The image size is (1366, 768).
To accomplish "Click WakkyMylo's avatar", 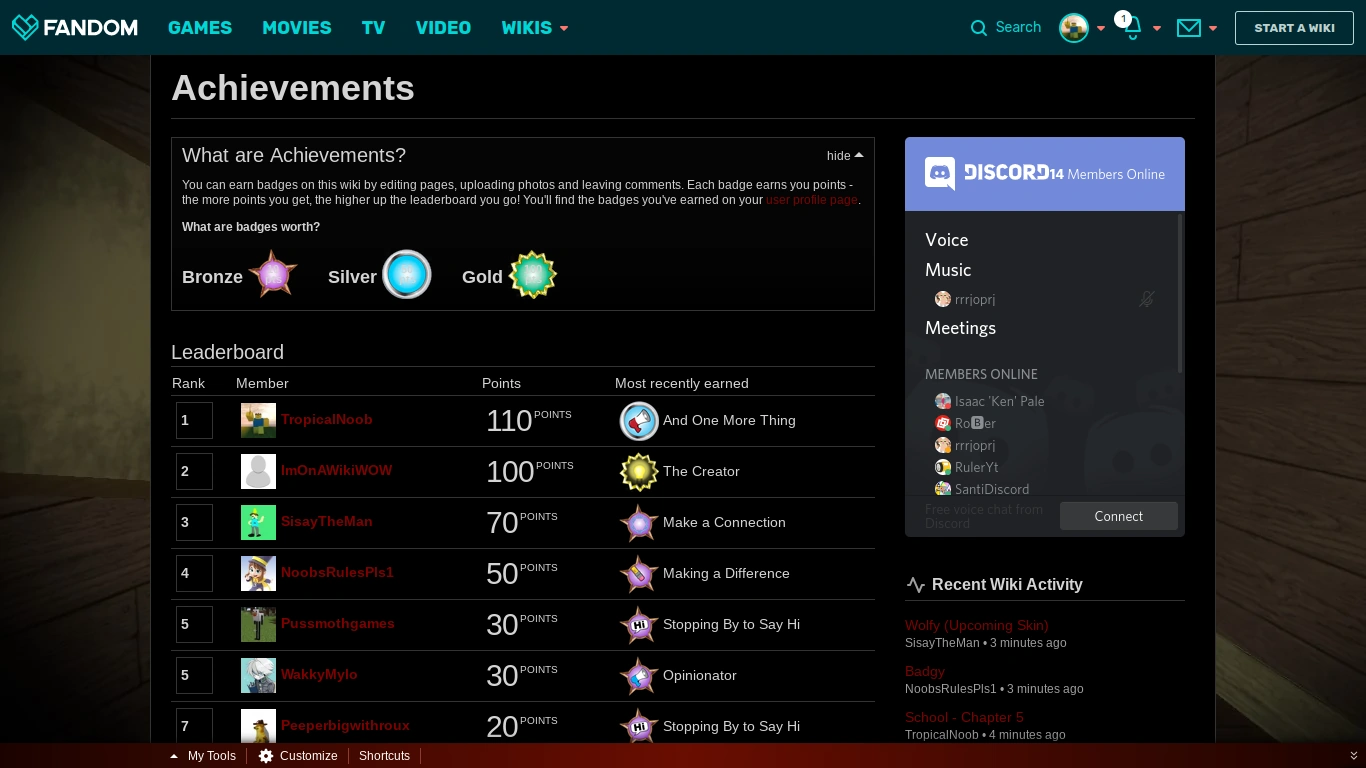I will (x=258, y=676).
